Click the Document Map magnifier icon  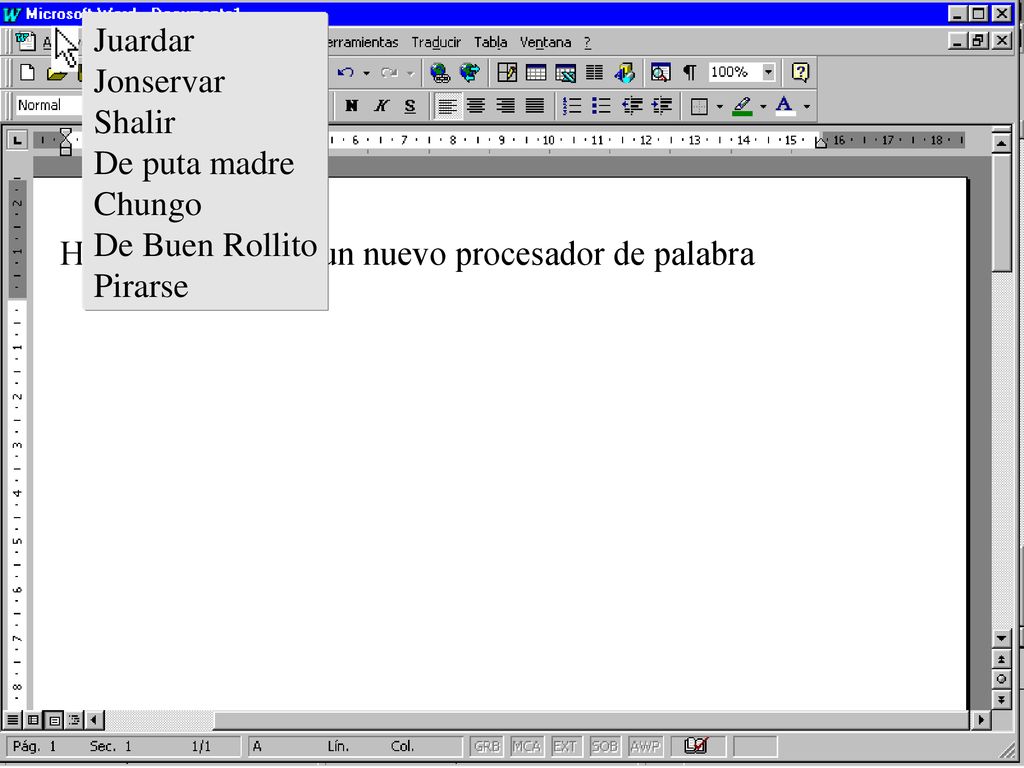coord(660,72)
